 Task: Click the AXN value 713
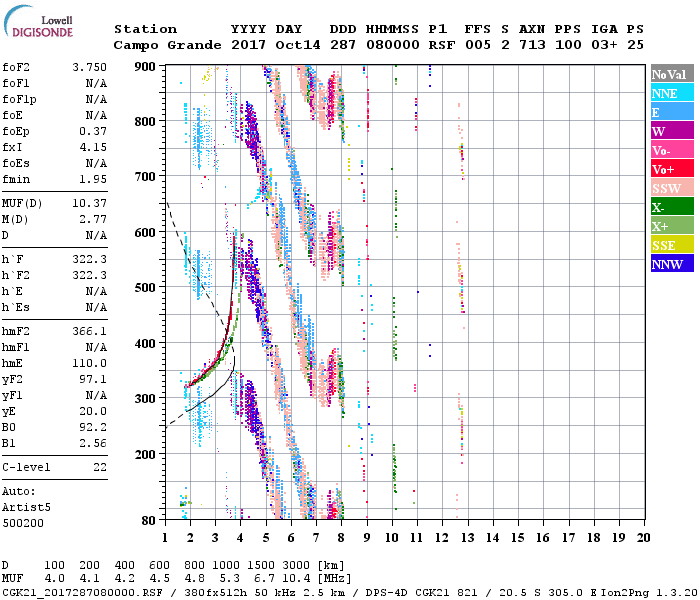pos(532,45)
